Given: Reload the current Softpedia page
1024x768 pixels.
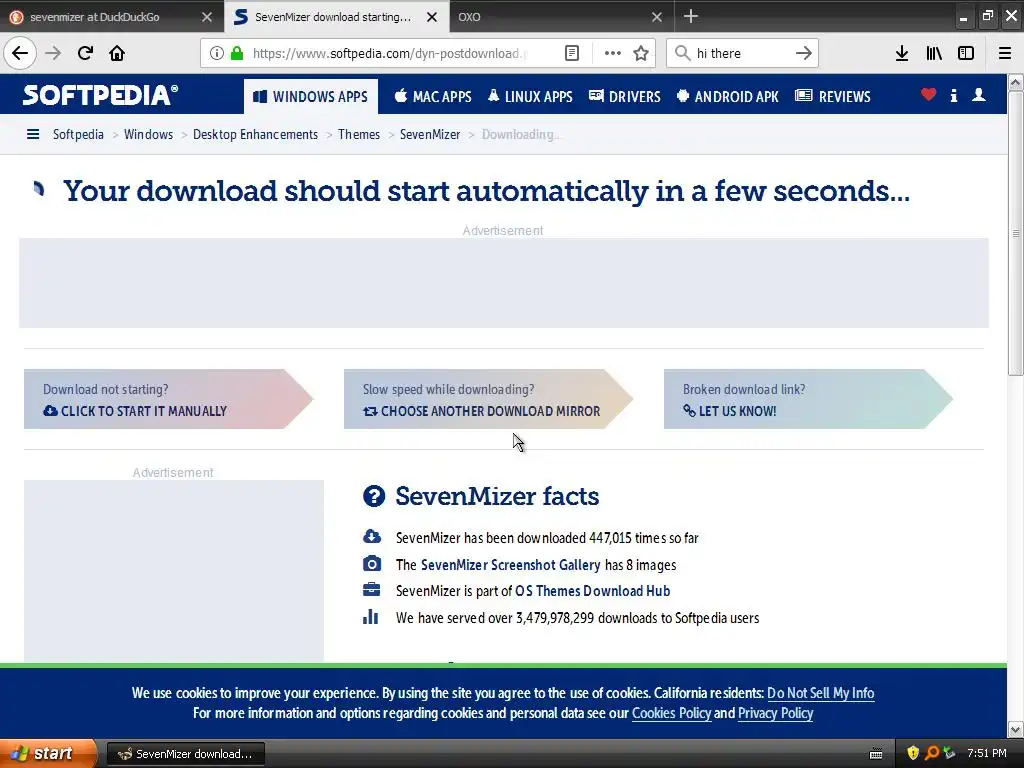Looking at the screenshot, I should tap(86, 53).
